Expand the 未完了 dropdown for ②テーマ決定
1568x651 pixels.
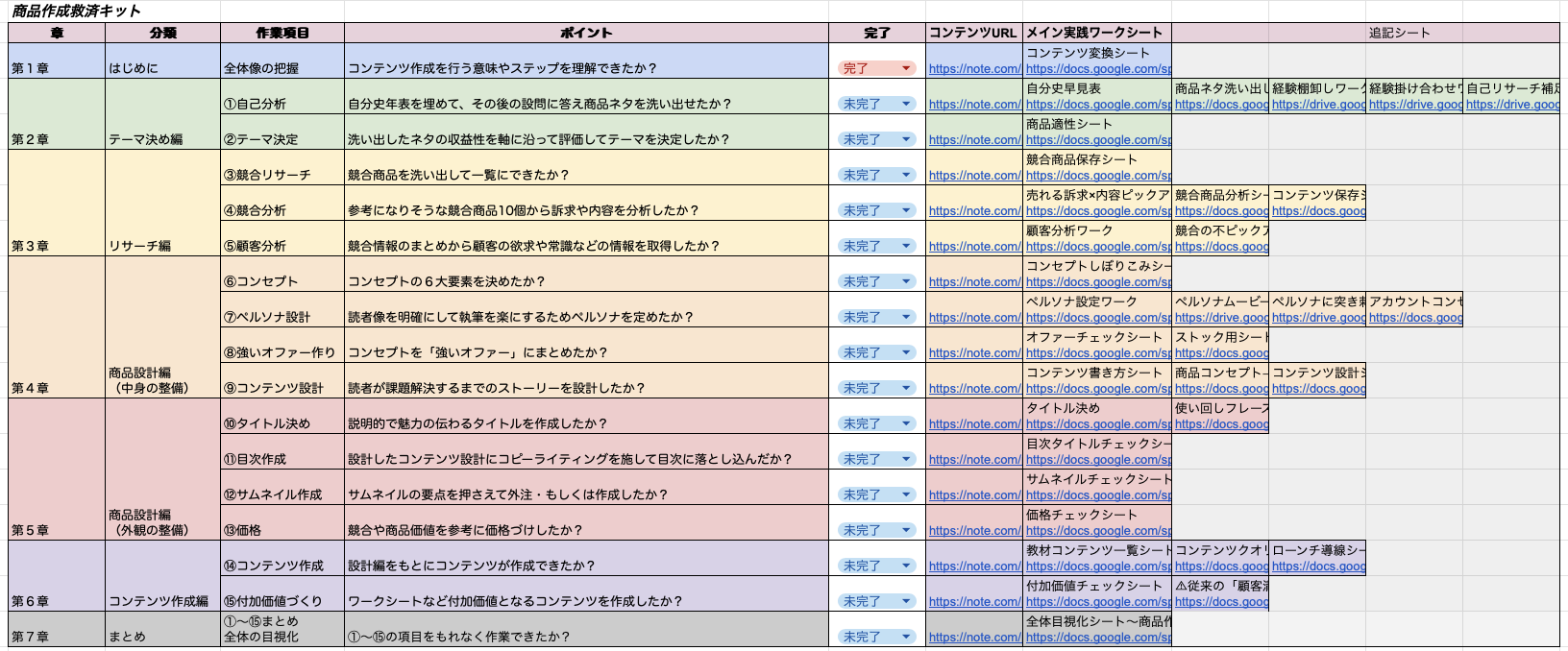tap(876, 139)
